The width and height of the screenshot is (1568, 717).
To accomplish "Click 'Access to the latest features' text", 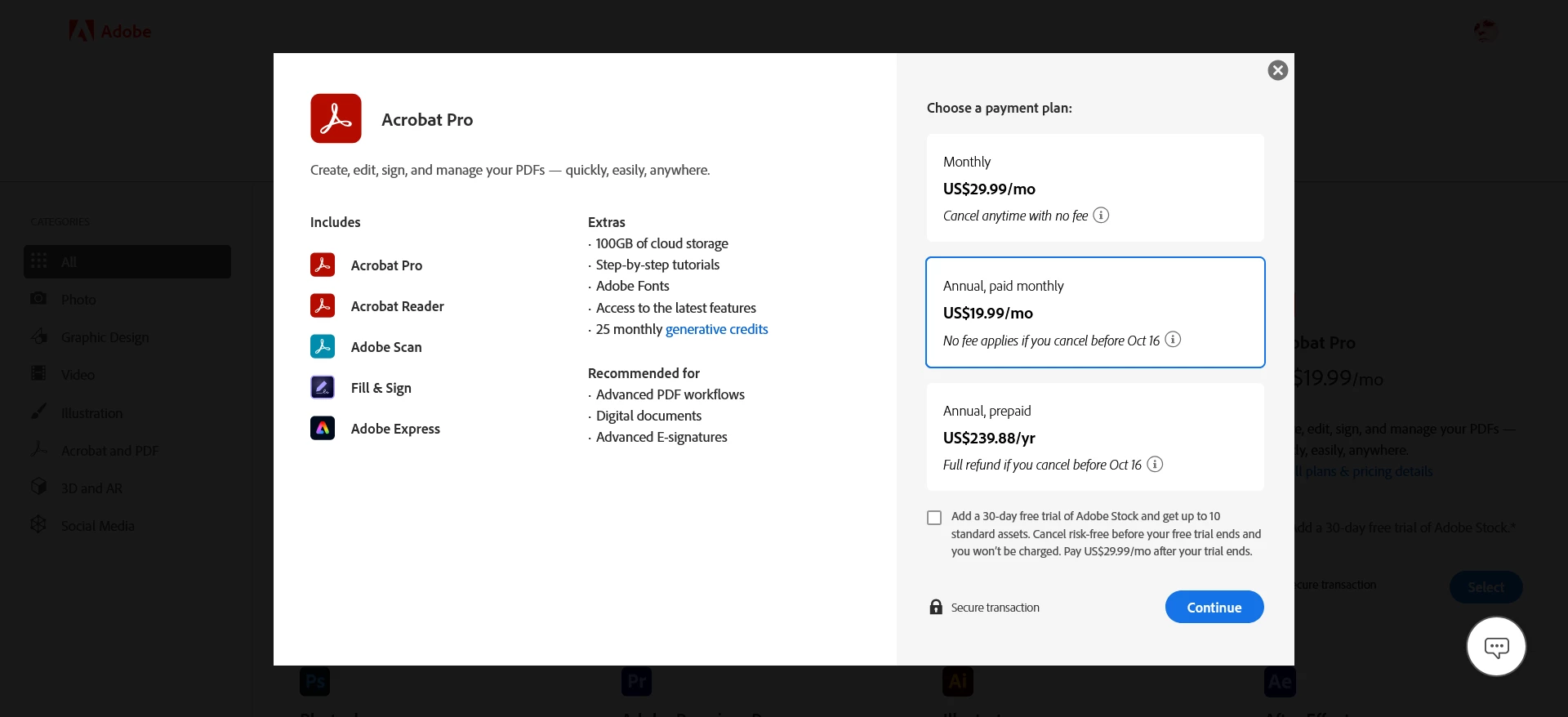I will (676, 308).
